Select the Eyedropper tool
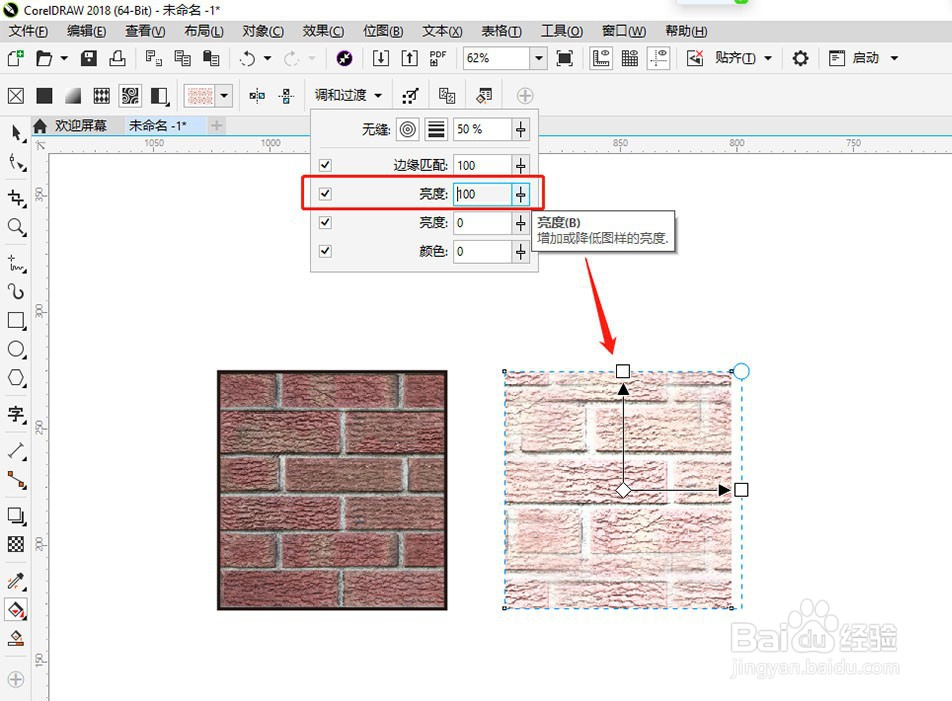 [16, 581]
